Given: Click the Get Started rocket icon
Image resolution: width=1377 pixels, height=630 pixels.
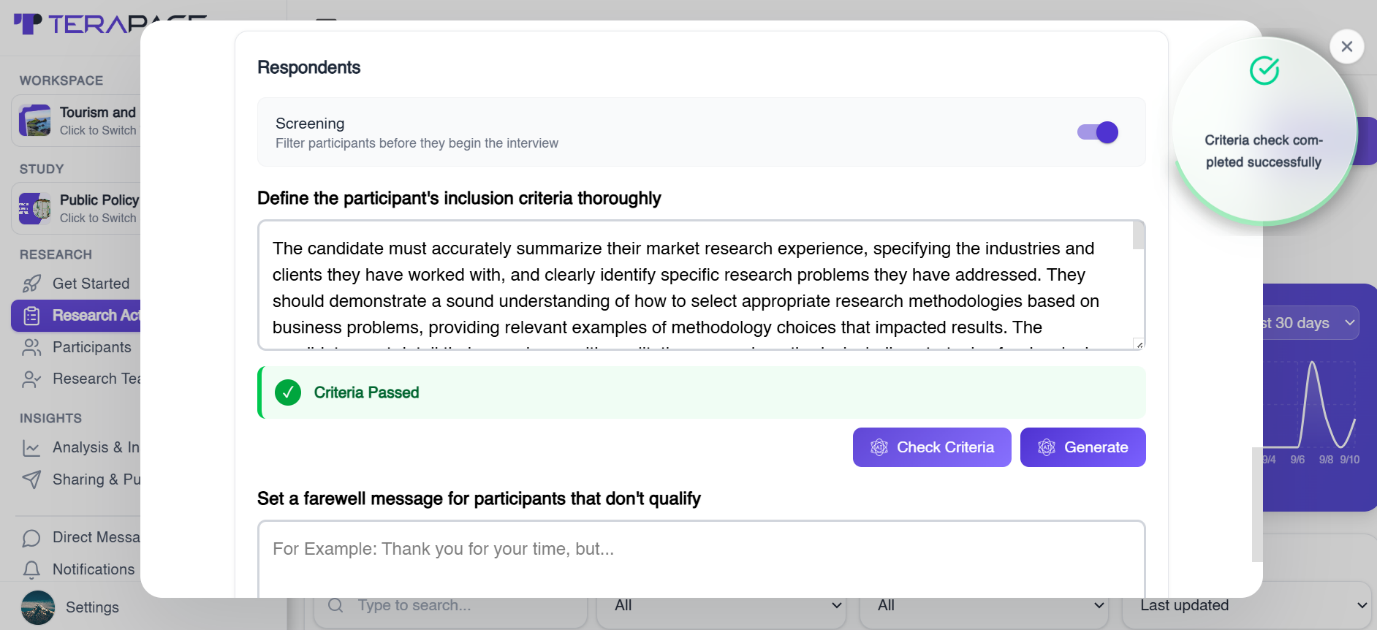Looking at the screenshot, I should [x=32, y=283].
